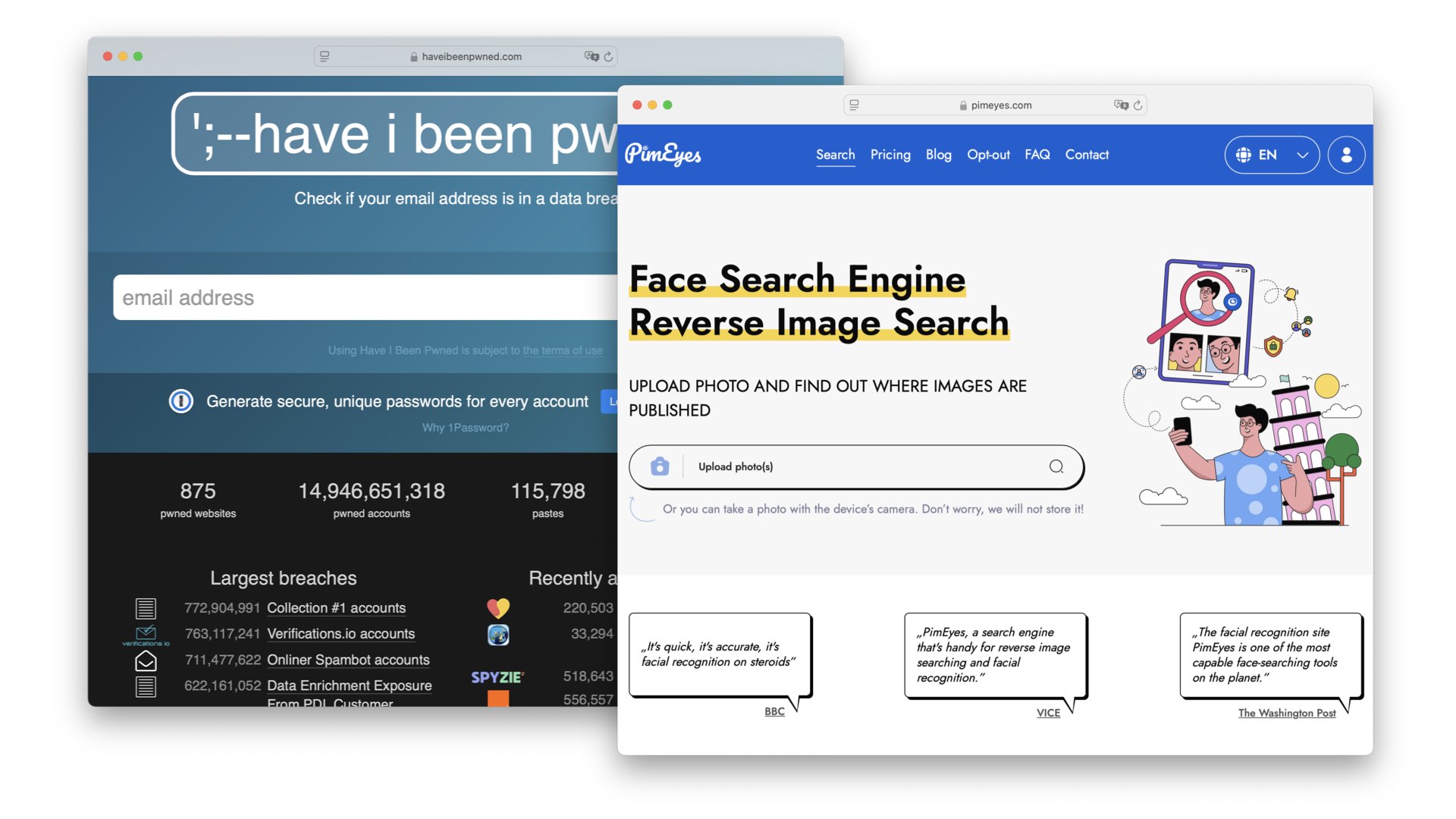1456x819 pixels.
Task: Click the SPYZIE logo
Action: tap(497, 677)
